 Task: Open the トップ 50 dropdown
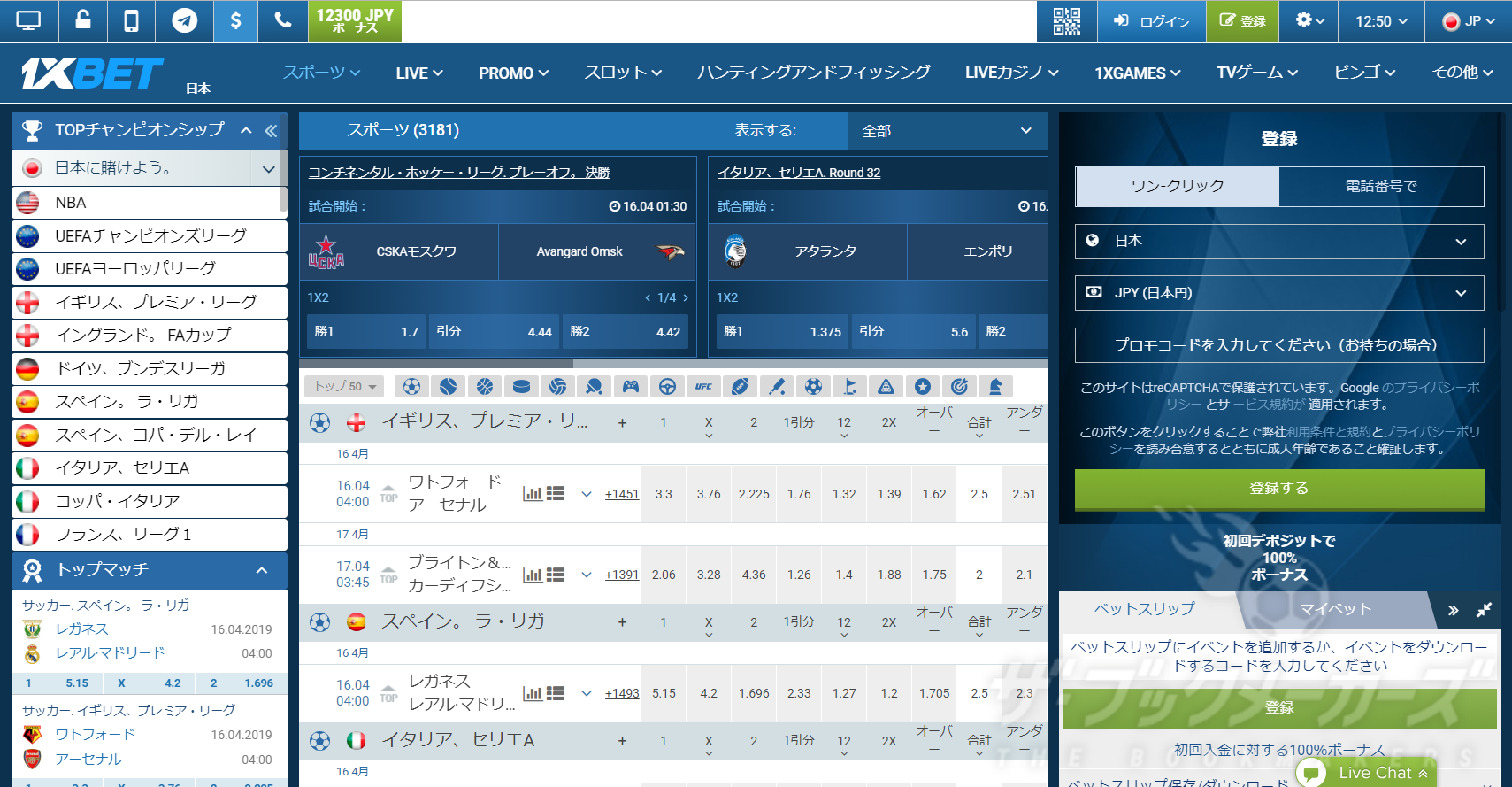tap(344, 386)
